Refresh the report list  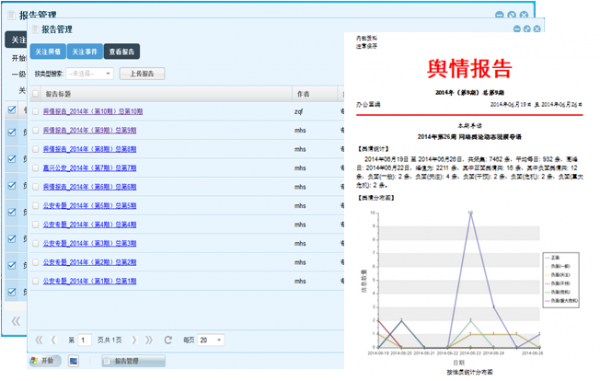click(168, 340)
